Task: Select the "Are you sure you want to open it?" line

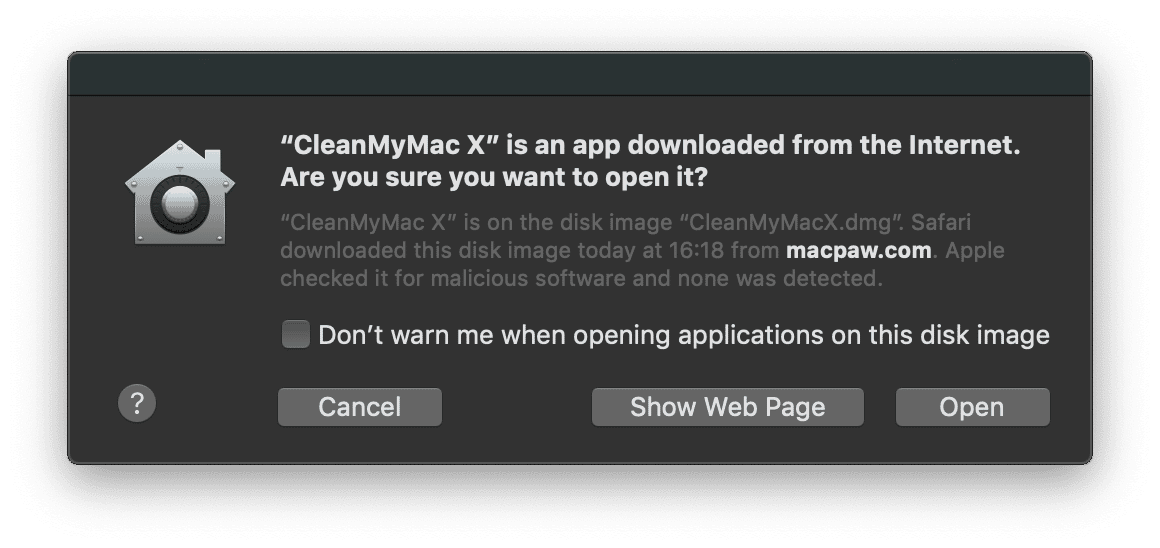Action: coord(496,179)
